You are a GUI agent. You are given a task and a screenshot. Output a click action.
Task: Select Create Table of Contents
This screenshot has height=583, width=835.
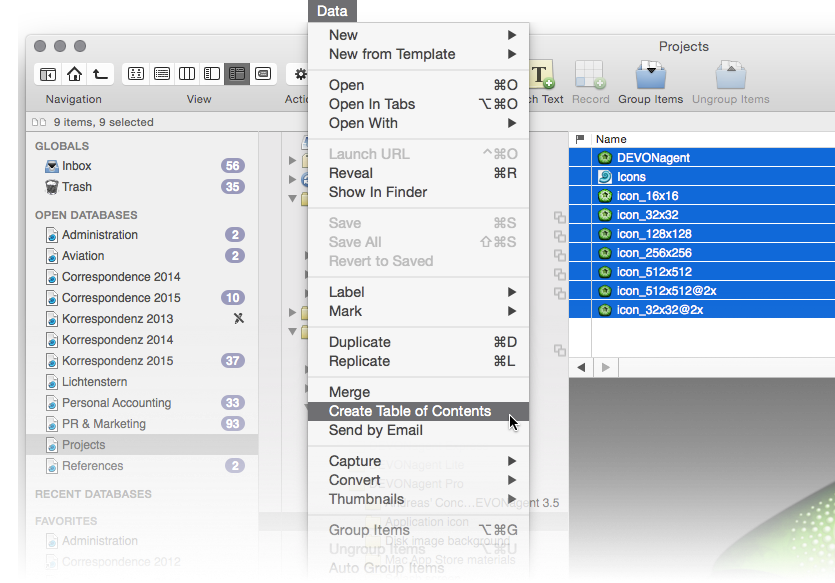click(x=419, y=412)
